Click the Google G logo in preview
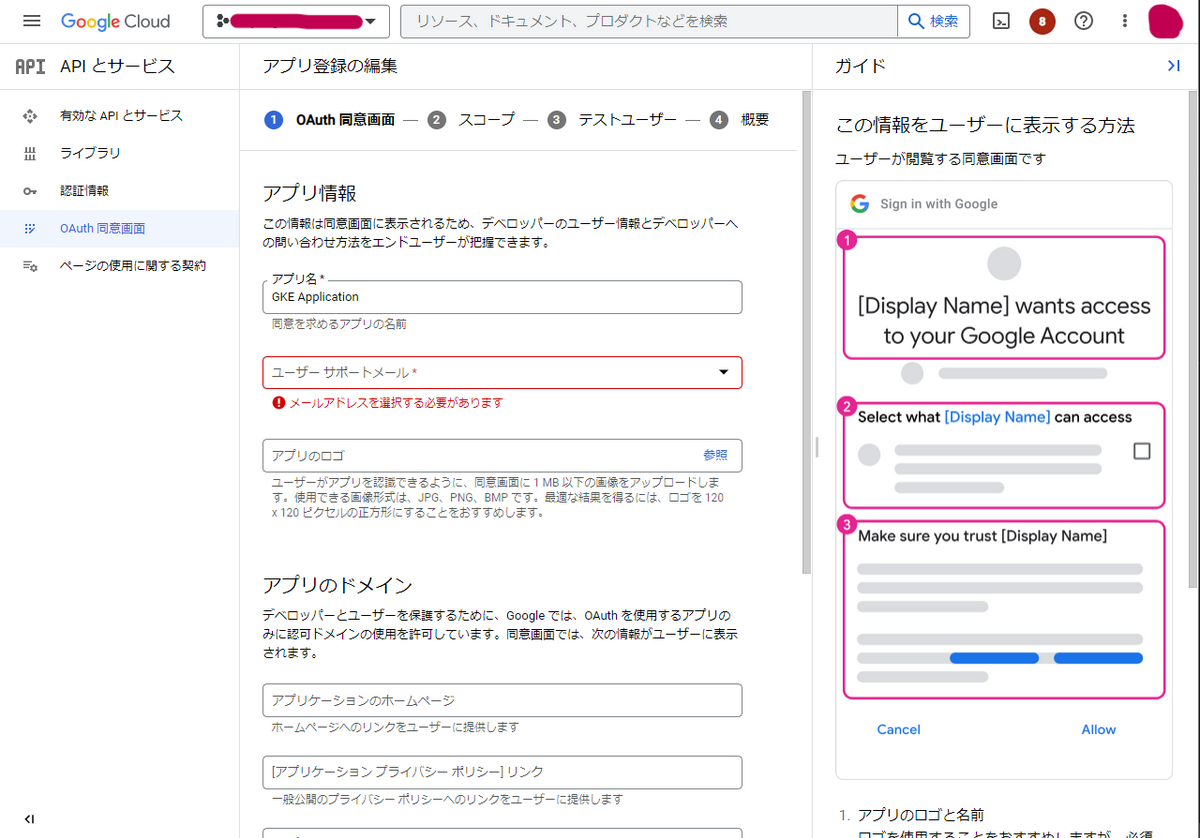 click(860, 204)
